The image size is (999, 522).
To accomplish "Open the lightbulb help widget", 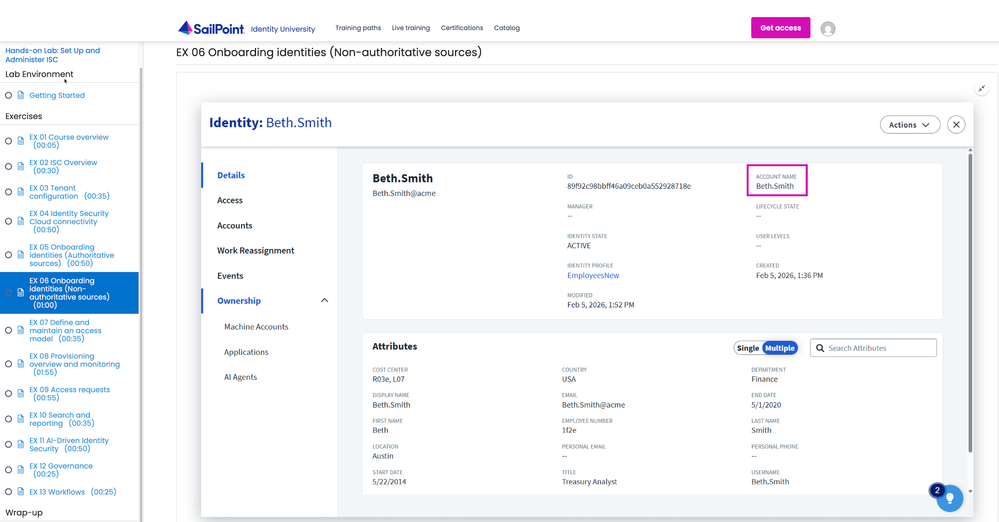I will click(x=950, y=498).
